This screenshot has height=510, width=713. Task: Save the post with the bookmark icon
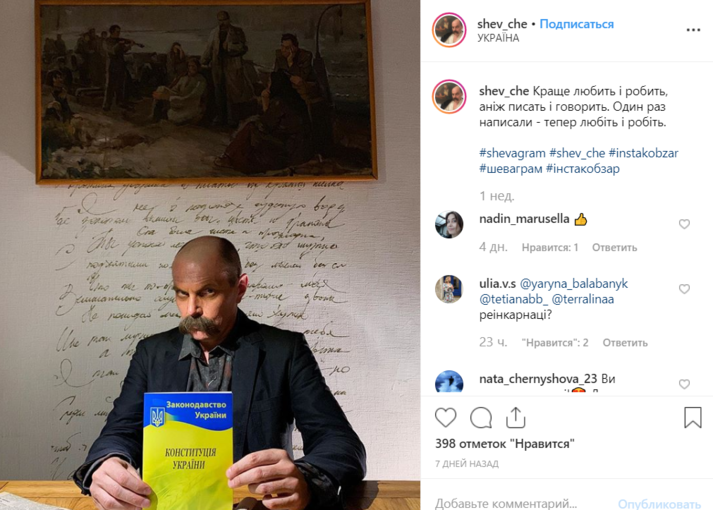[693, 417]
